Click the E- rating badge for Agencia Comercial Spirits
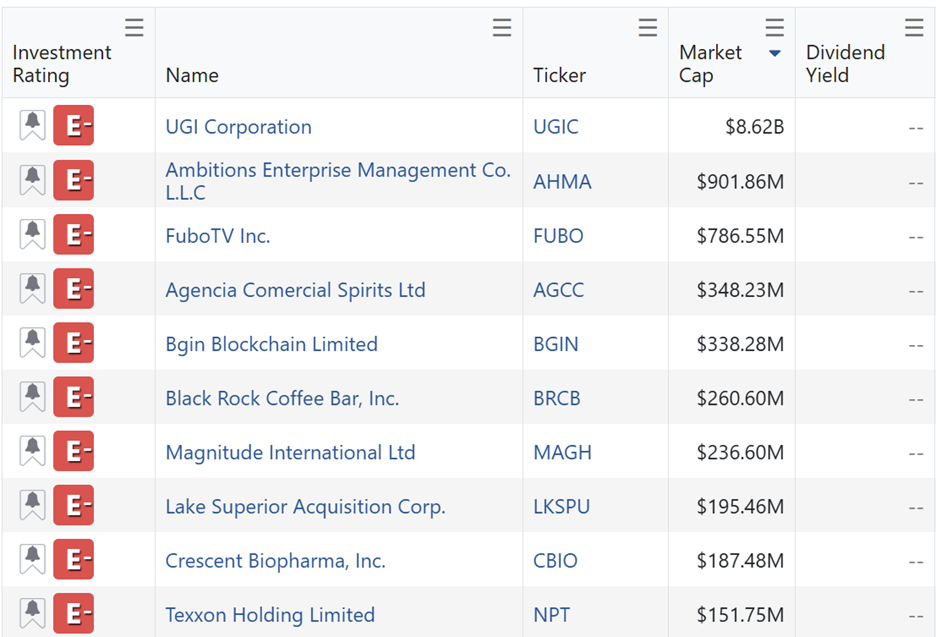 73,289
